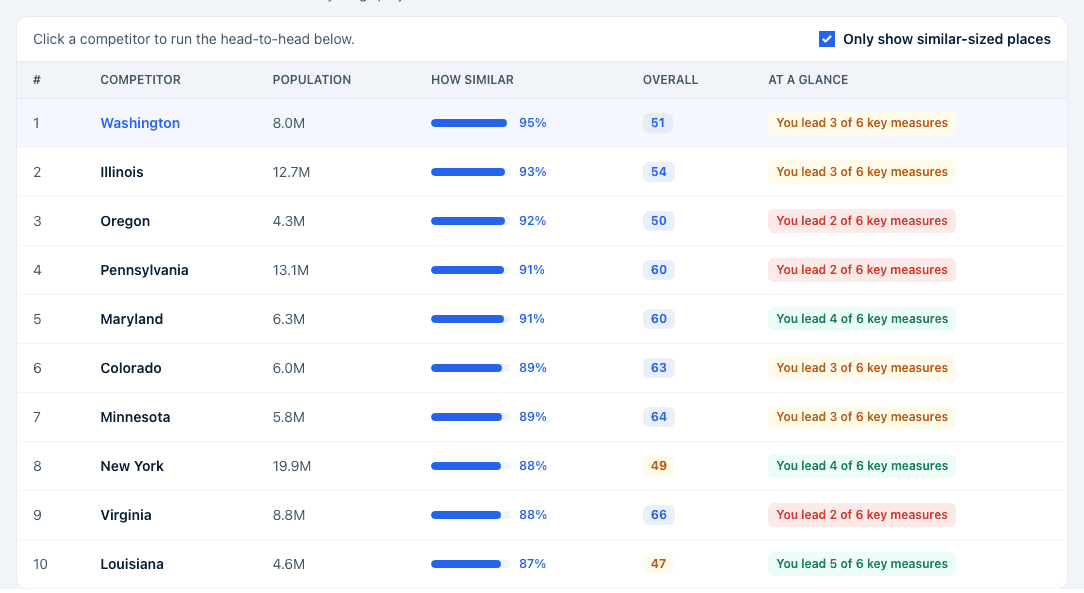Image resolution: width=1084 pixels, height=593 pixels.
Task: Click the OVERALL column header
Action: [671, 80]
